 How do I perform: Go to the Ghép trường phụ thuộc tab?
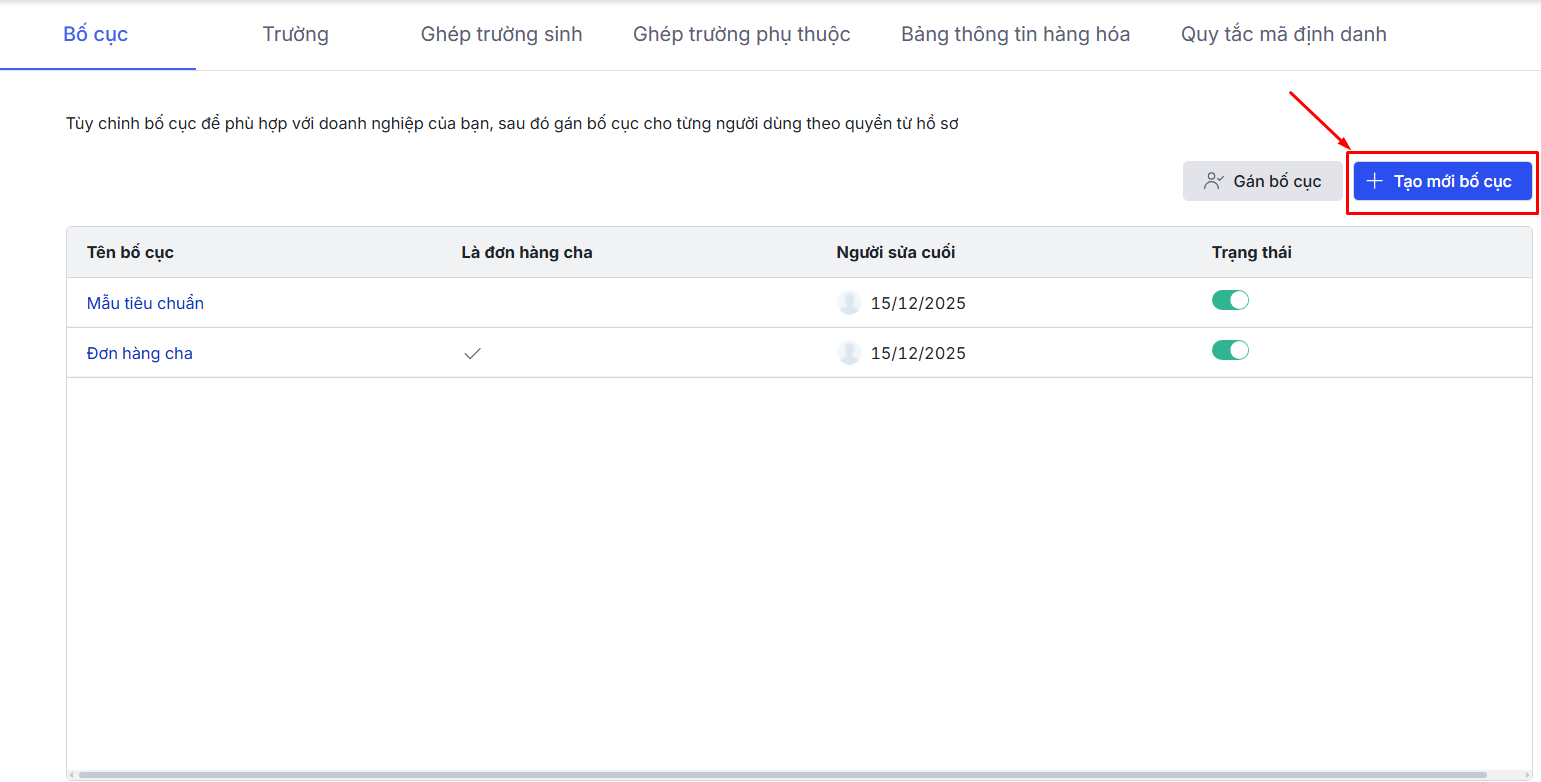click(x=741, y=35)
